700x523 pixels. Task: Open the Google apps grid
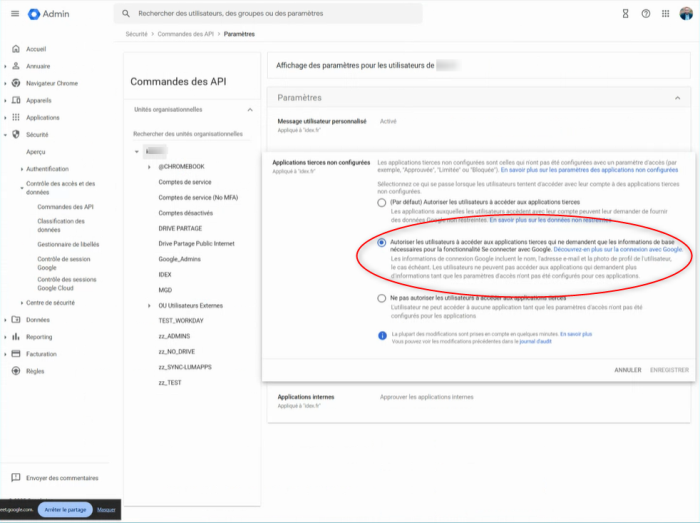click(665, 14)
